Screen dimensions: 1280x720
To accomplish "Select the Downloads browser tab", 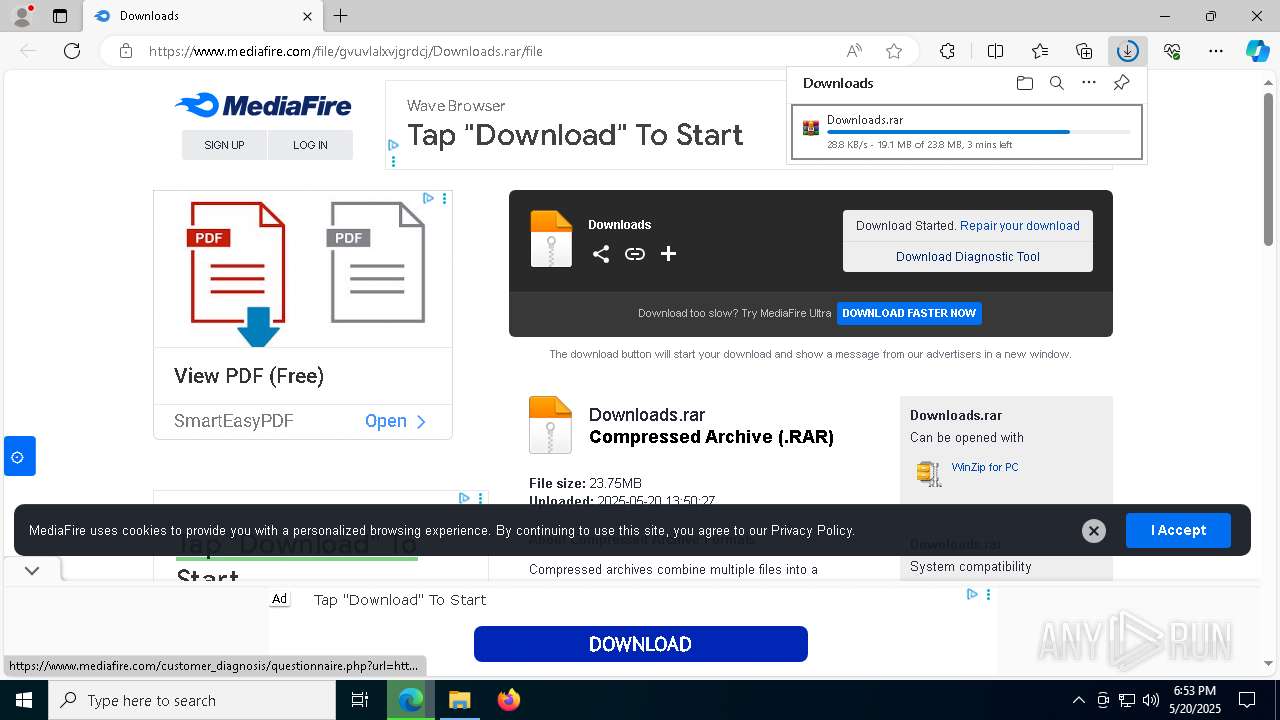I will tap(203, 16).
